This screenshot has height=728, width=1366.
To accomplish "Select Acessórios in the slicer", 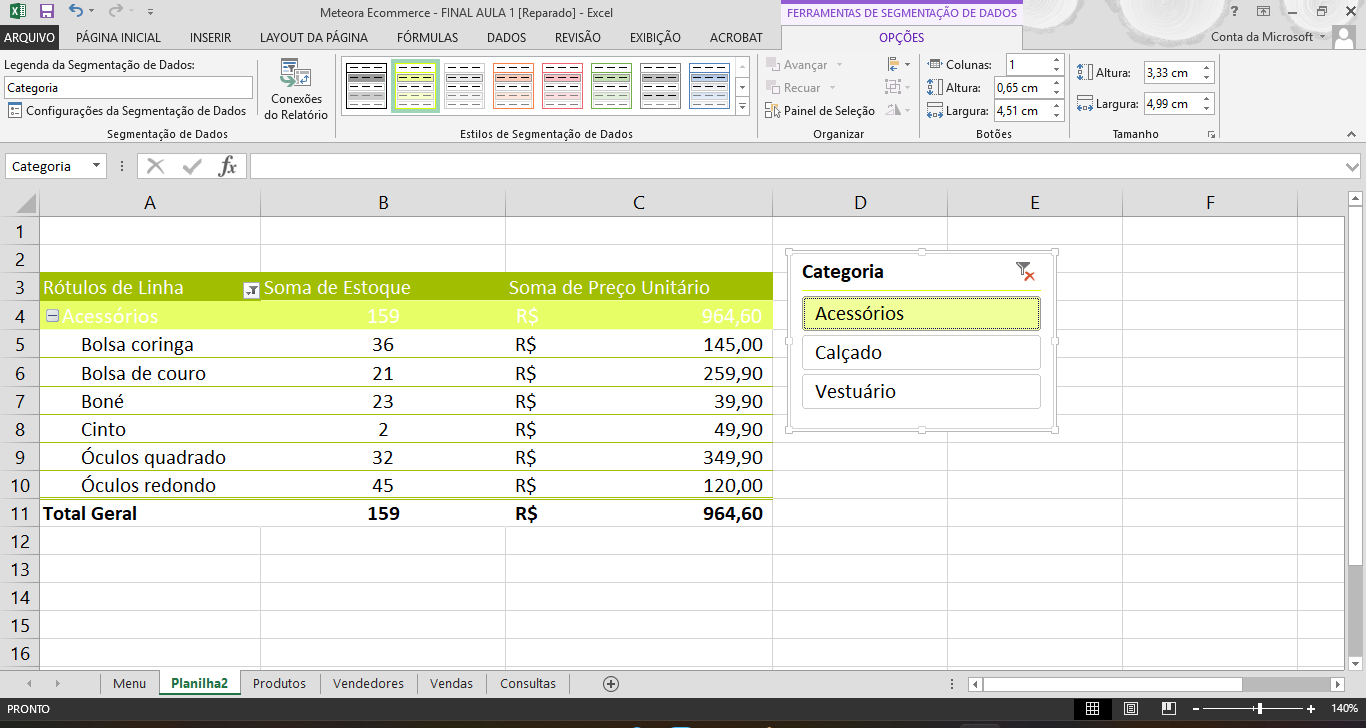I will coord(921,313).
